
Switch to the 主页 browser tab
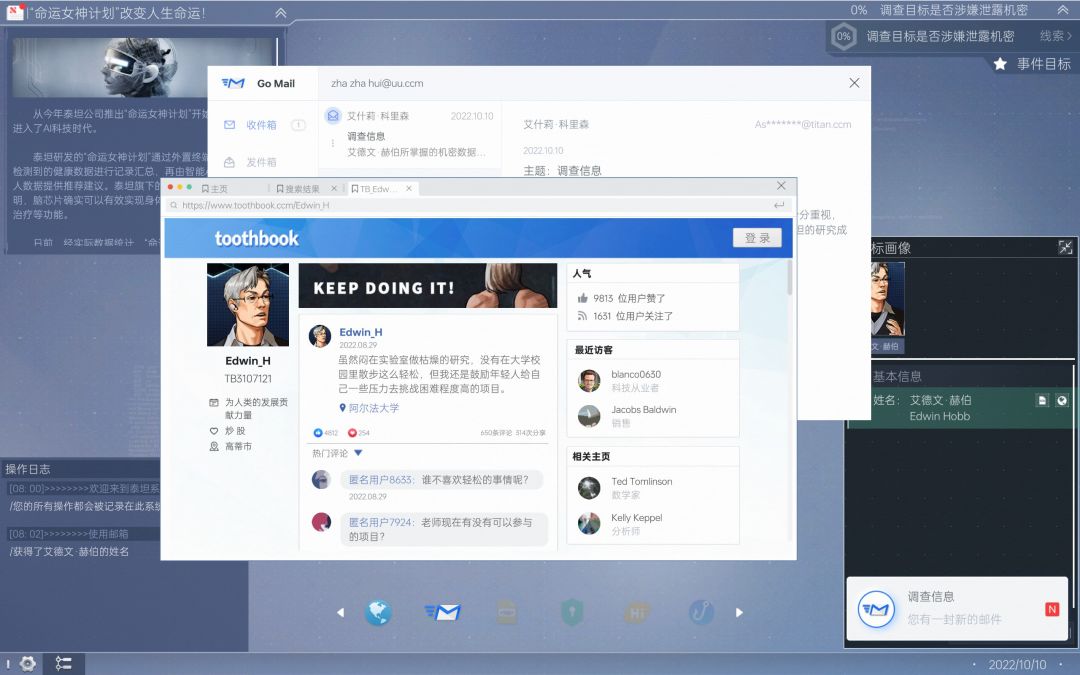pos(215,189)
